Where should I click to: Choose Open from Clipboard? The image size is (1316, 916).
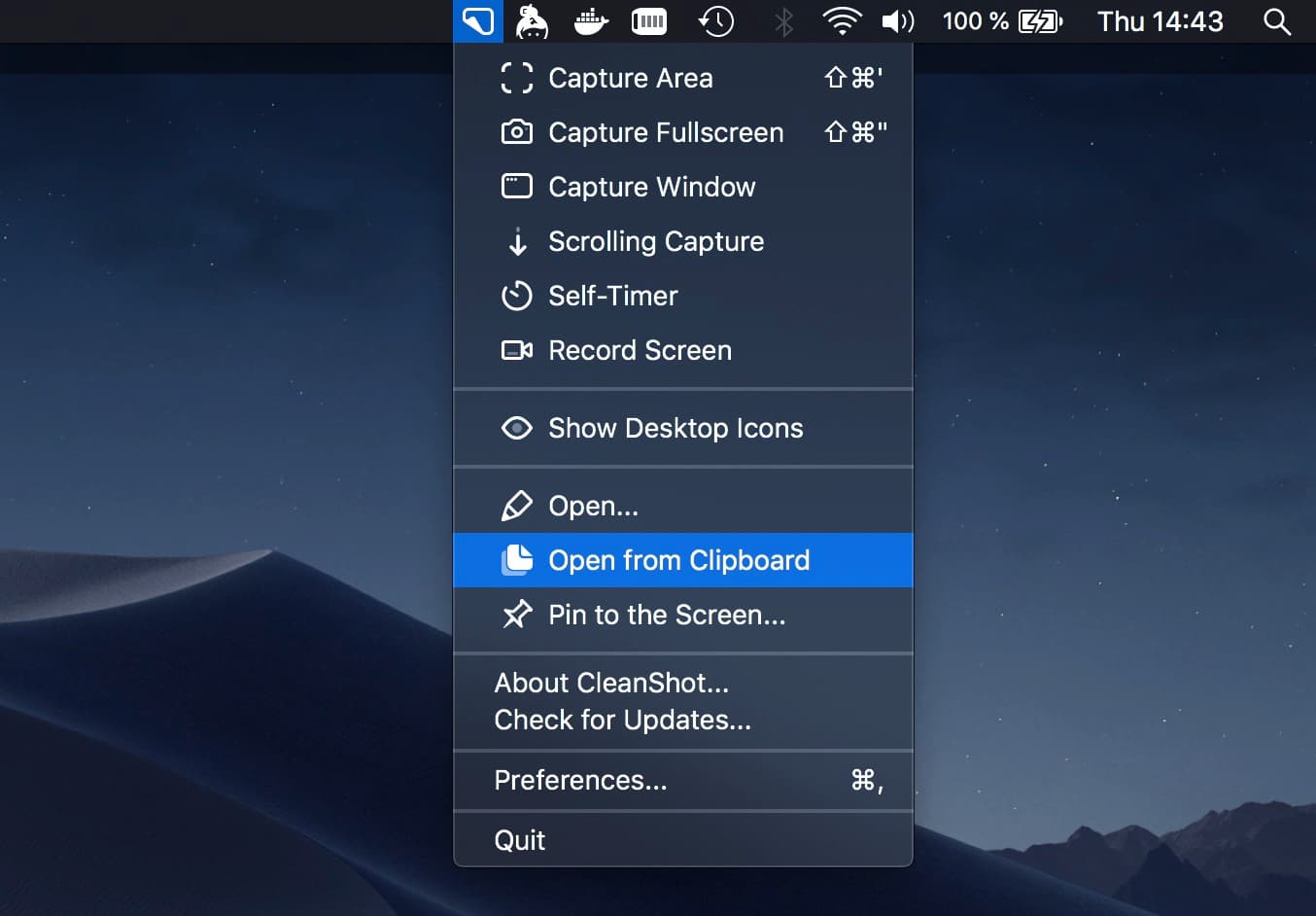(x=679, y=560)
